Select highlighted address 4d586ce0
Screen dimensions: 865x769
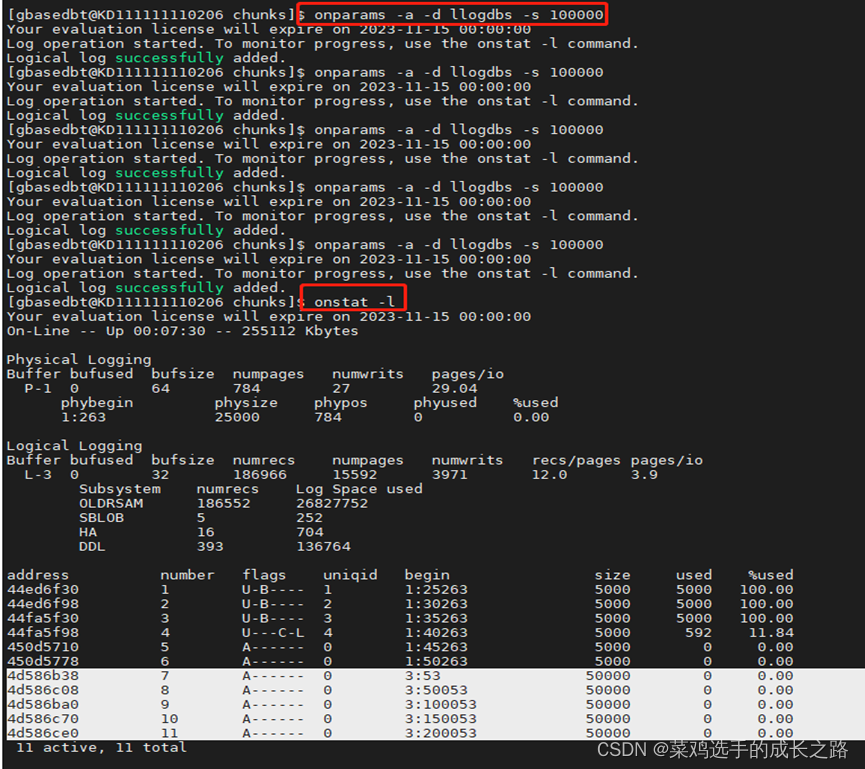point(43,733)
